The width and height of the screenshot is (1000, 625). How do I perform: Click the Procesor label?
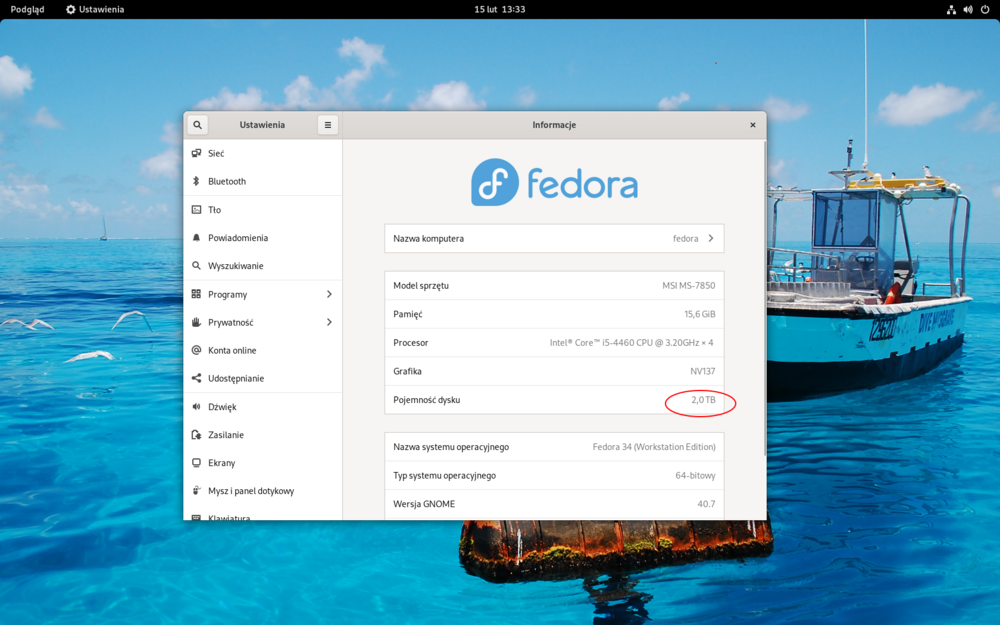click(x=411, y=342)
